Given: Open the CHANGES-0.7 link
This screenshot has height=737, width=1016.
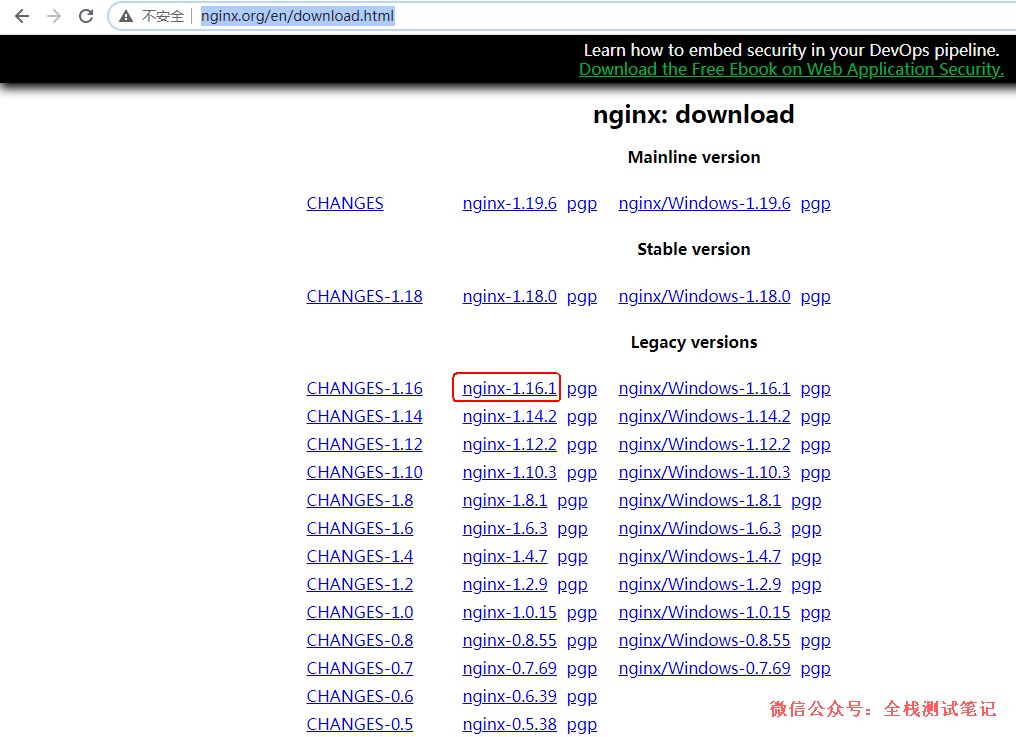Looking at the screenshot, I should point(360,668).
